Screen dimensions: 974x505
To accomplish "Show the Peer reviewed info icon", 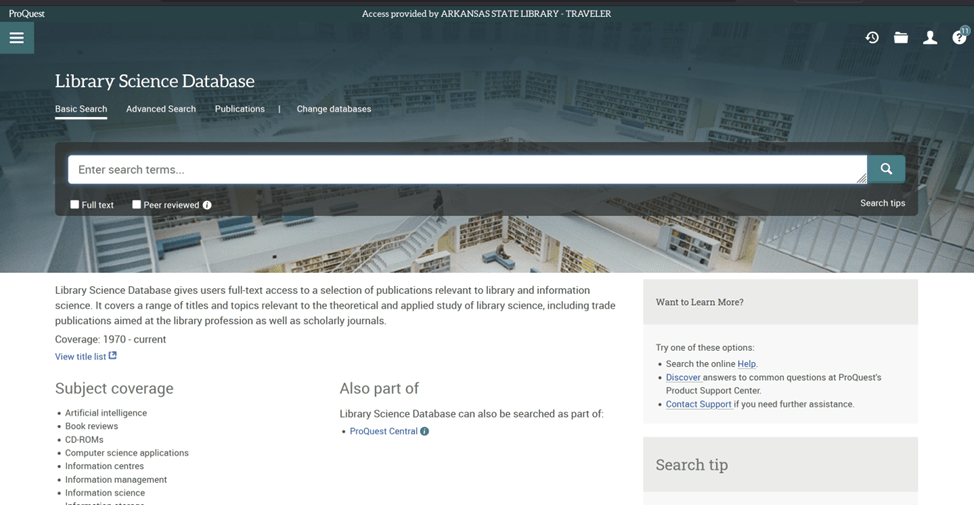I will tap(207, 205).
